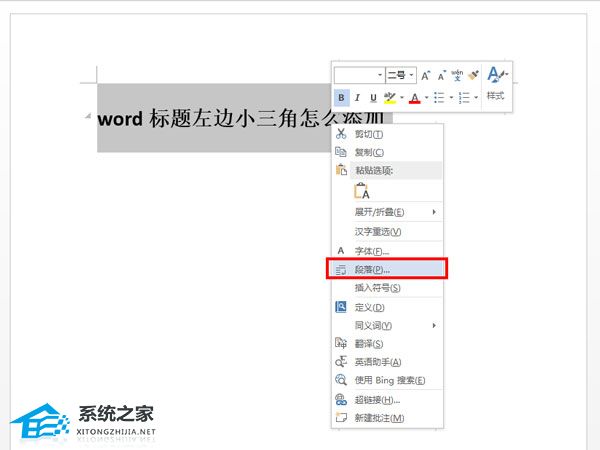This screenshot has width=600, height=450.
Task: Apply yellow text highlight color
Action: (x=389, y=97)
